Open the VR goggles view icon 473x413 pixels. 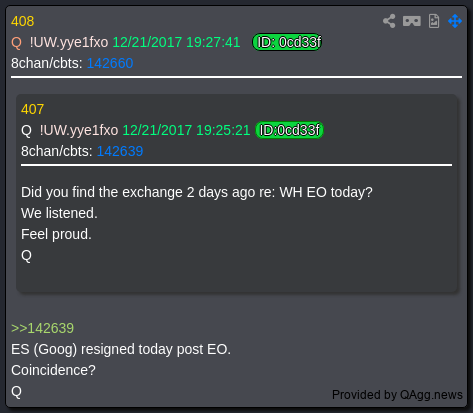click(x=412, y=21)
